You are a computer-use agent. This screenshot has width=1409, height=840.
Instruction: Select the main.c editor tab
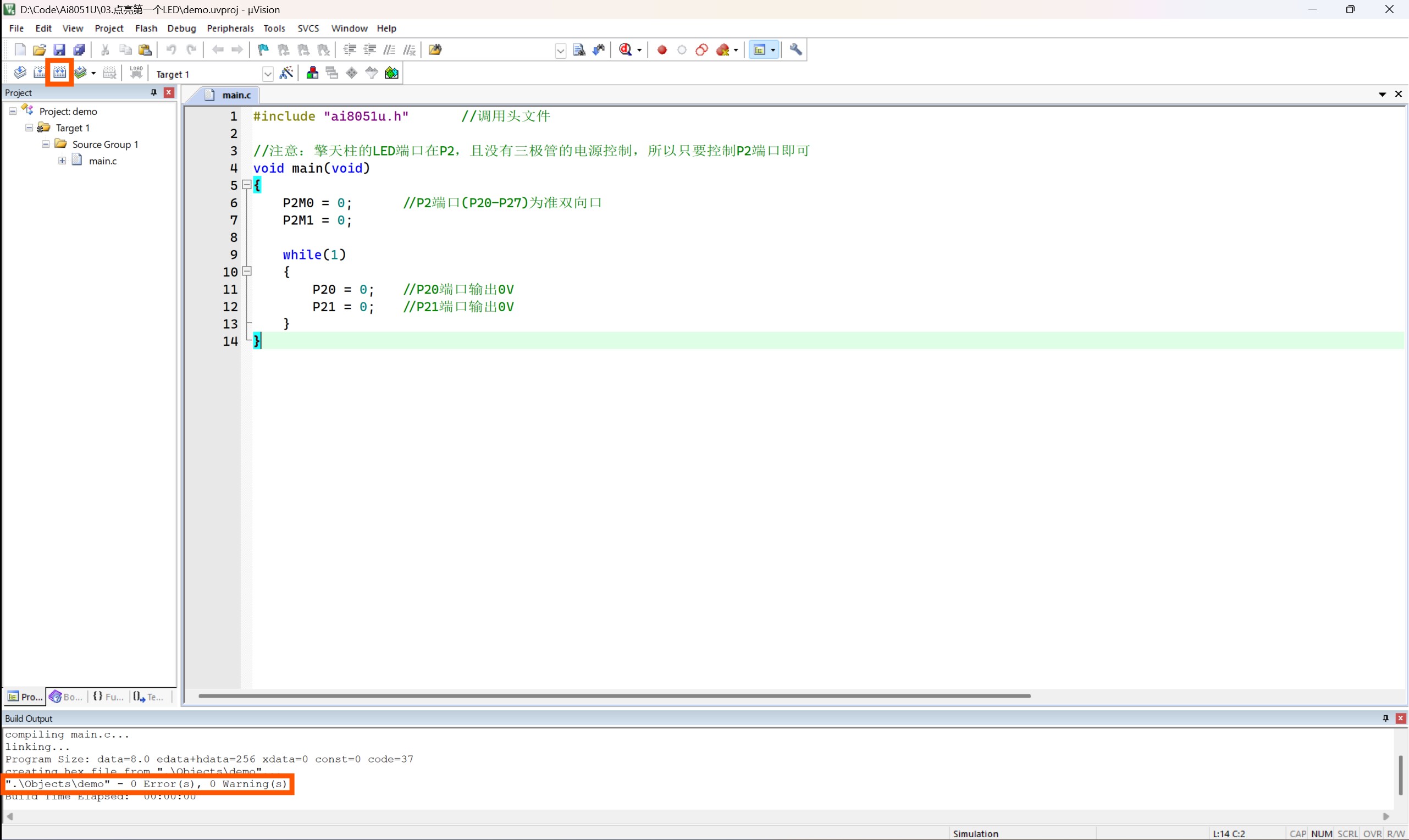point(229,95)
